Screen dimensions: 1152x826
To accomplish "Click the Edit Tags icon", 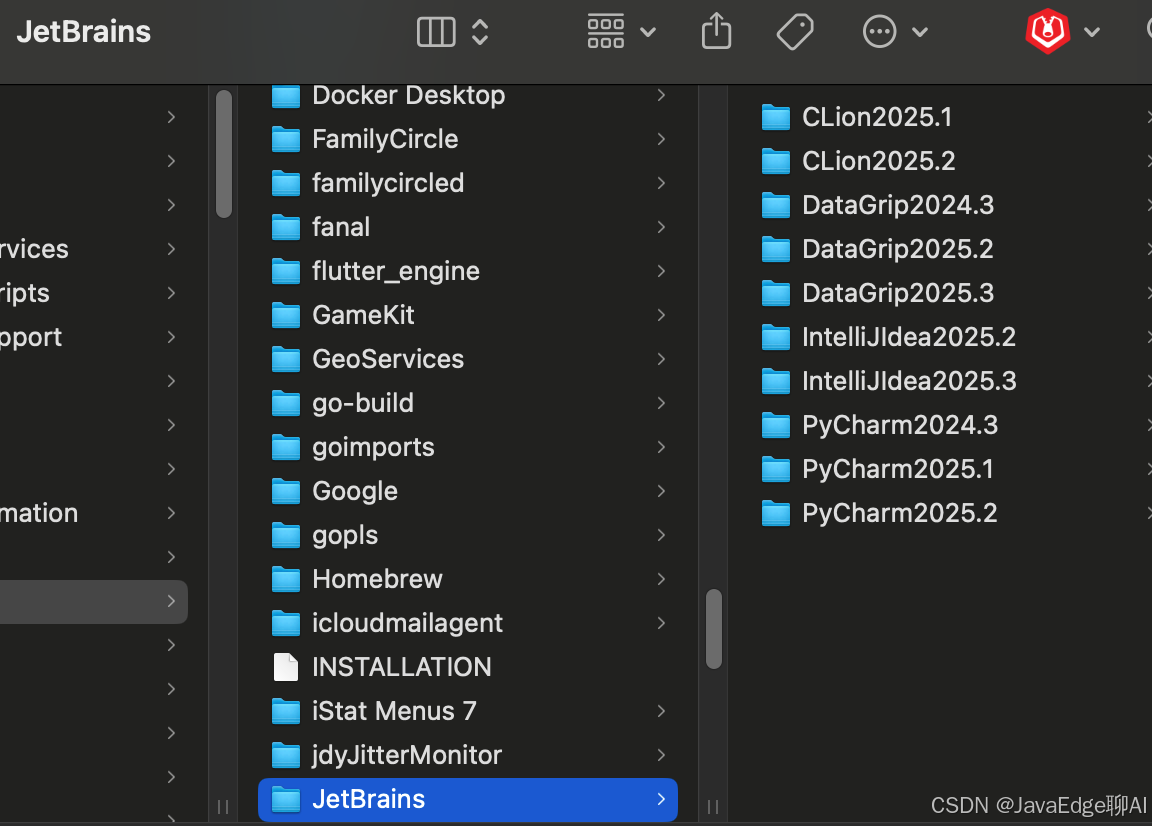I will click(795, 32).
